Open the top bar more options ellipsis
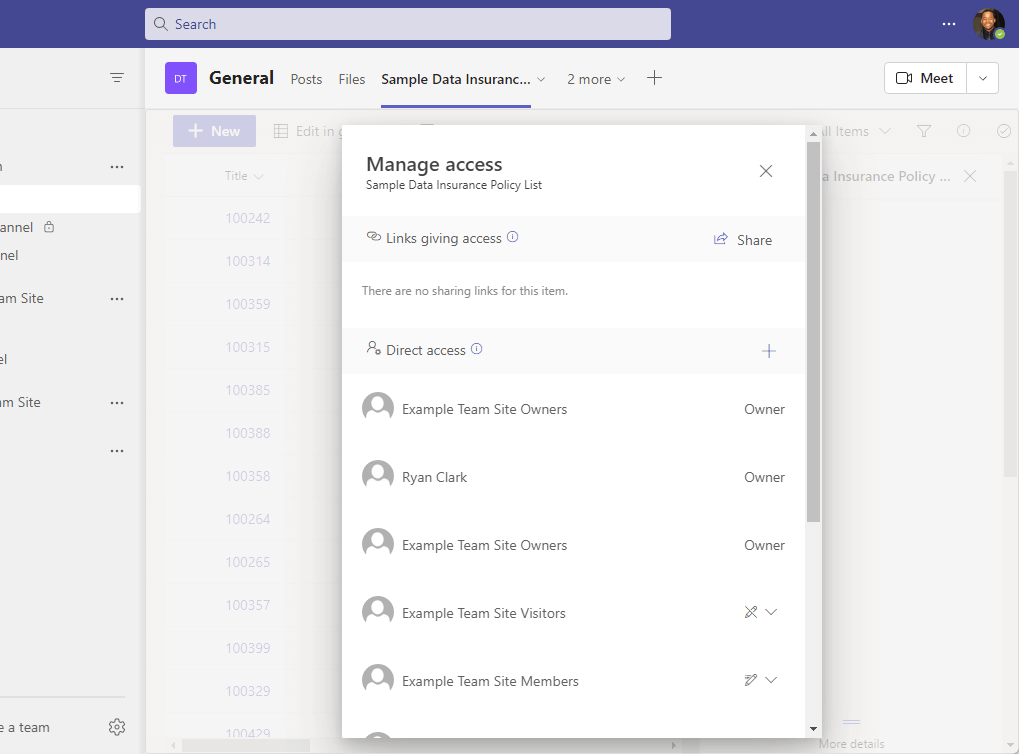Viewport: 1019px width, 754px height. coord(949,24)
